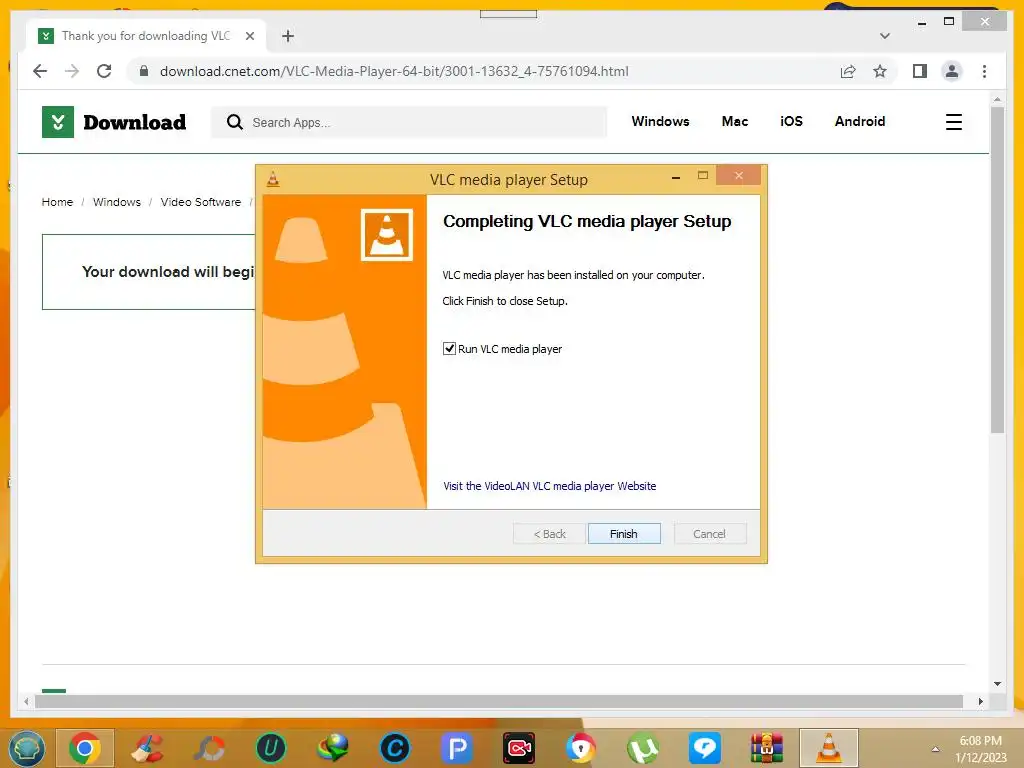Click the Cancel button in VLC Setup

coord(709,534)
